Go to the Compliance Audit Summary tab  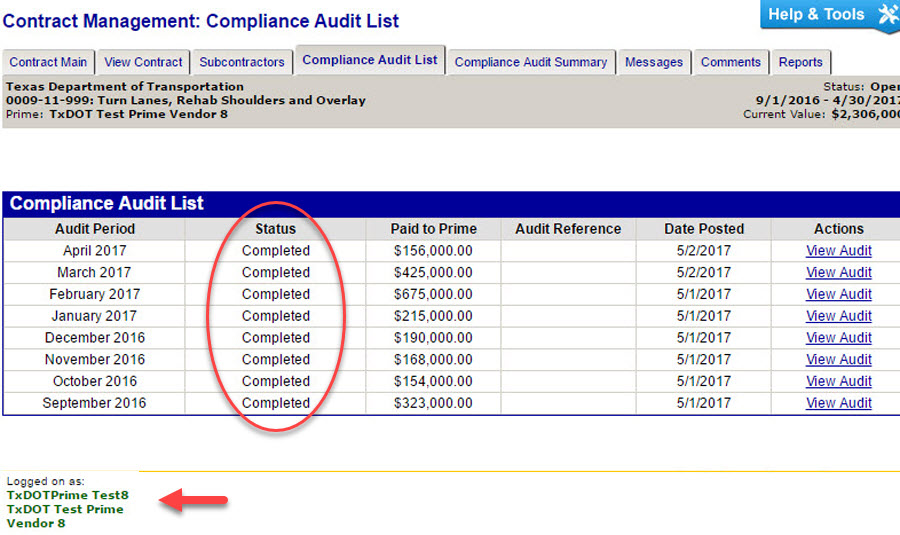pyautogui.click(x=530, y=62)
